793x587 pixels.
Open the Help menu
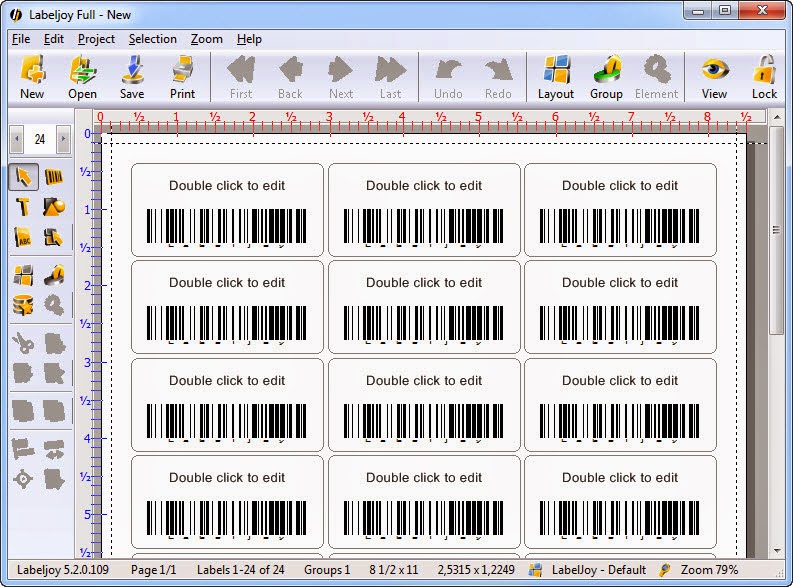249,39
